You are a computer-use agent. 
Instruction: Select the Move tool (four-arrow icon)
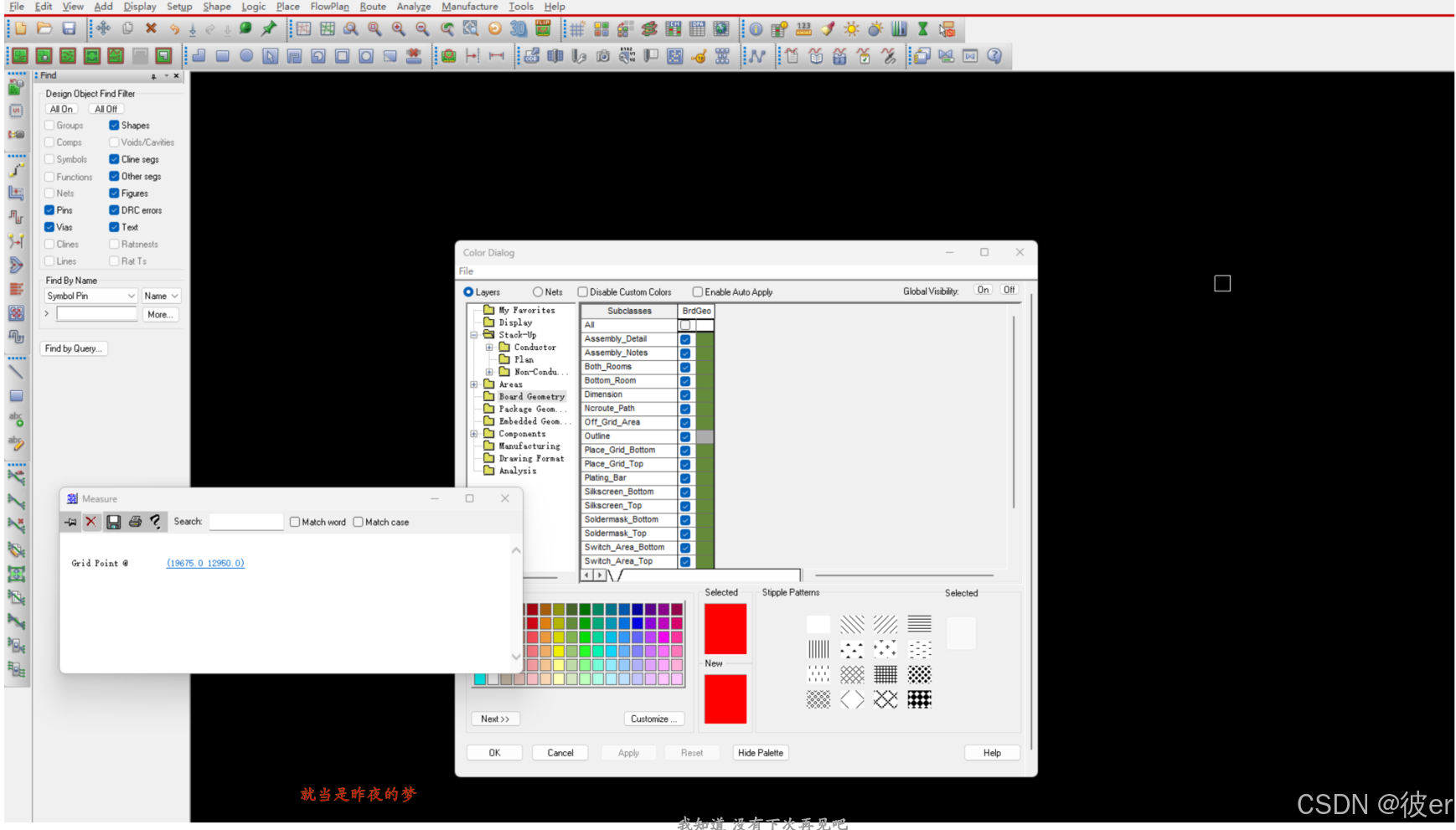point(103,28)
